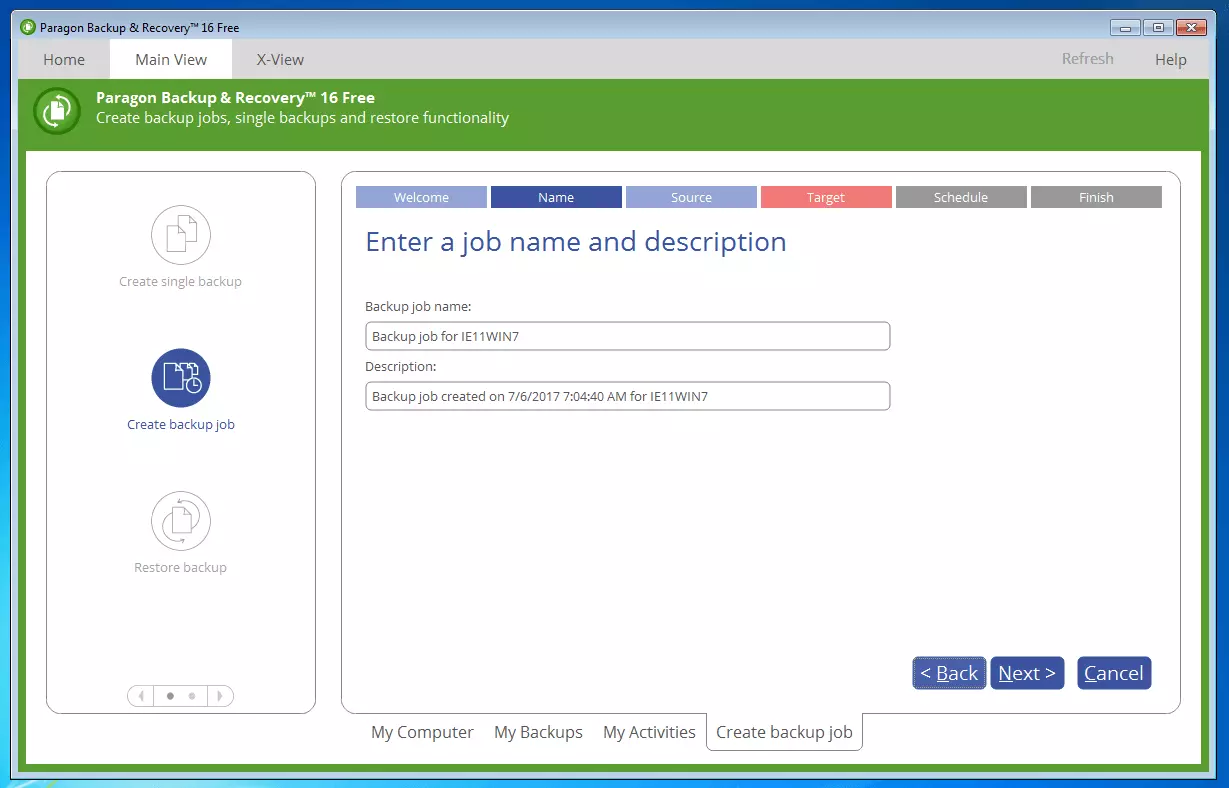1229x788 pixels.
Task: Click the Next button
Action: [x=1027, y=673]
